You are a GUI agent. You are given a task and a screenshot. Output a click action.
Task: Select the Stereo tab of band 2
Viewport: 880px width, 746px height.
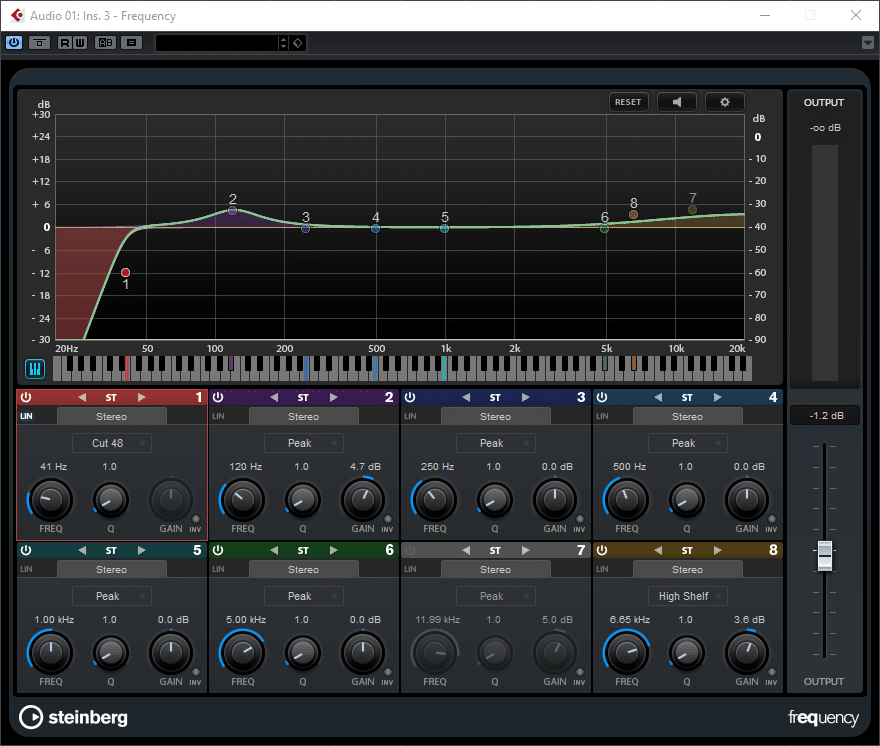point(304,417)
